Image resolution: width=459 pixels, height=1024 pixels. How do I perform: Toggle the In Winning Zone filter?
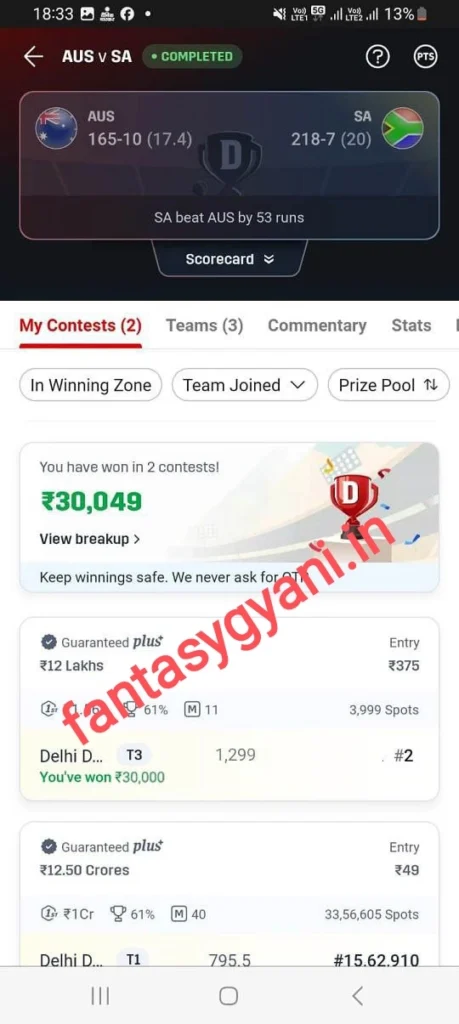click(91, 385)
